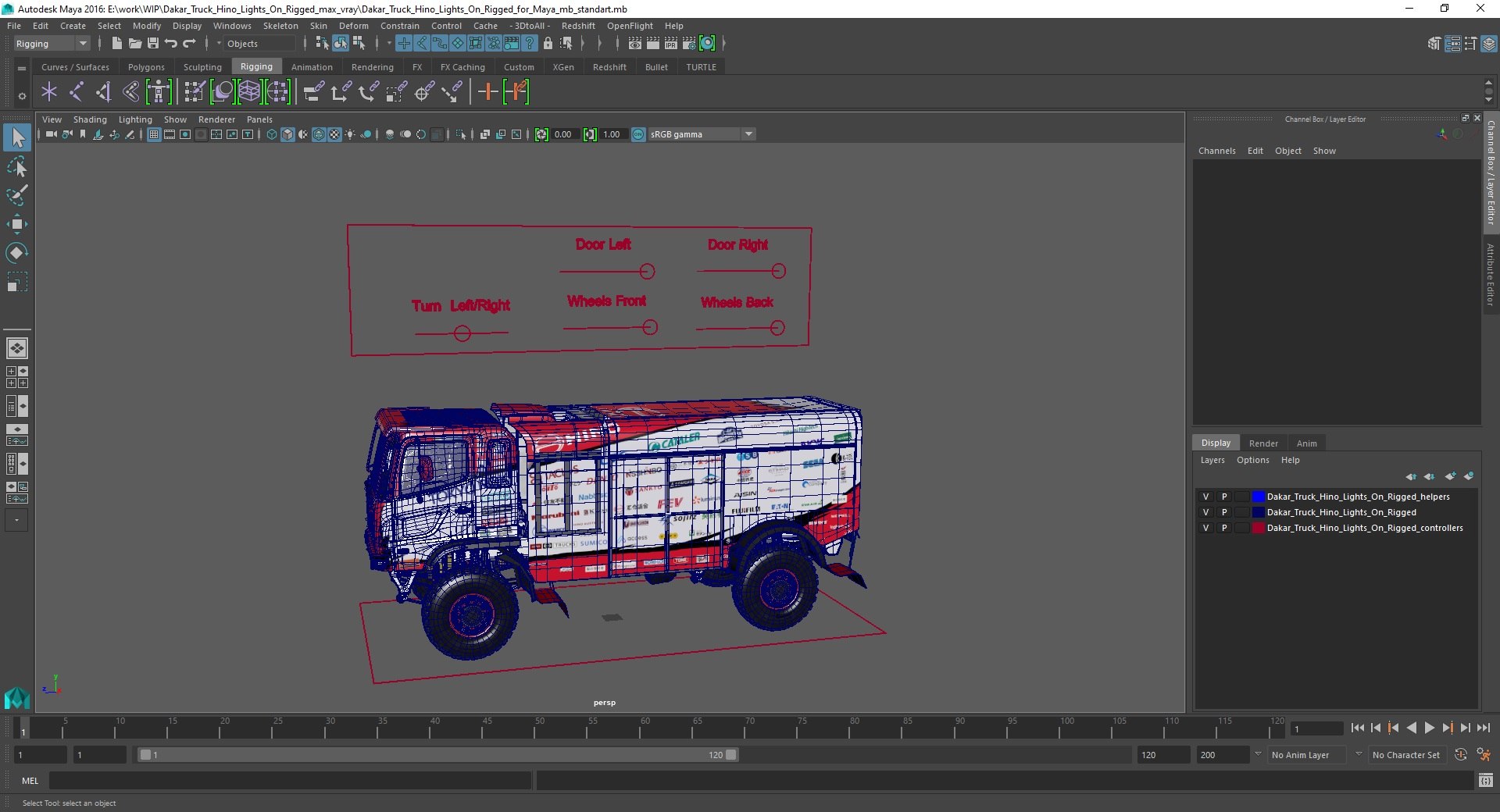Image resolution: width=1500 pixels, height=812 pixels.
Task: Click blue color swatch of helpers layer
Action: [1258, 497]
